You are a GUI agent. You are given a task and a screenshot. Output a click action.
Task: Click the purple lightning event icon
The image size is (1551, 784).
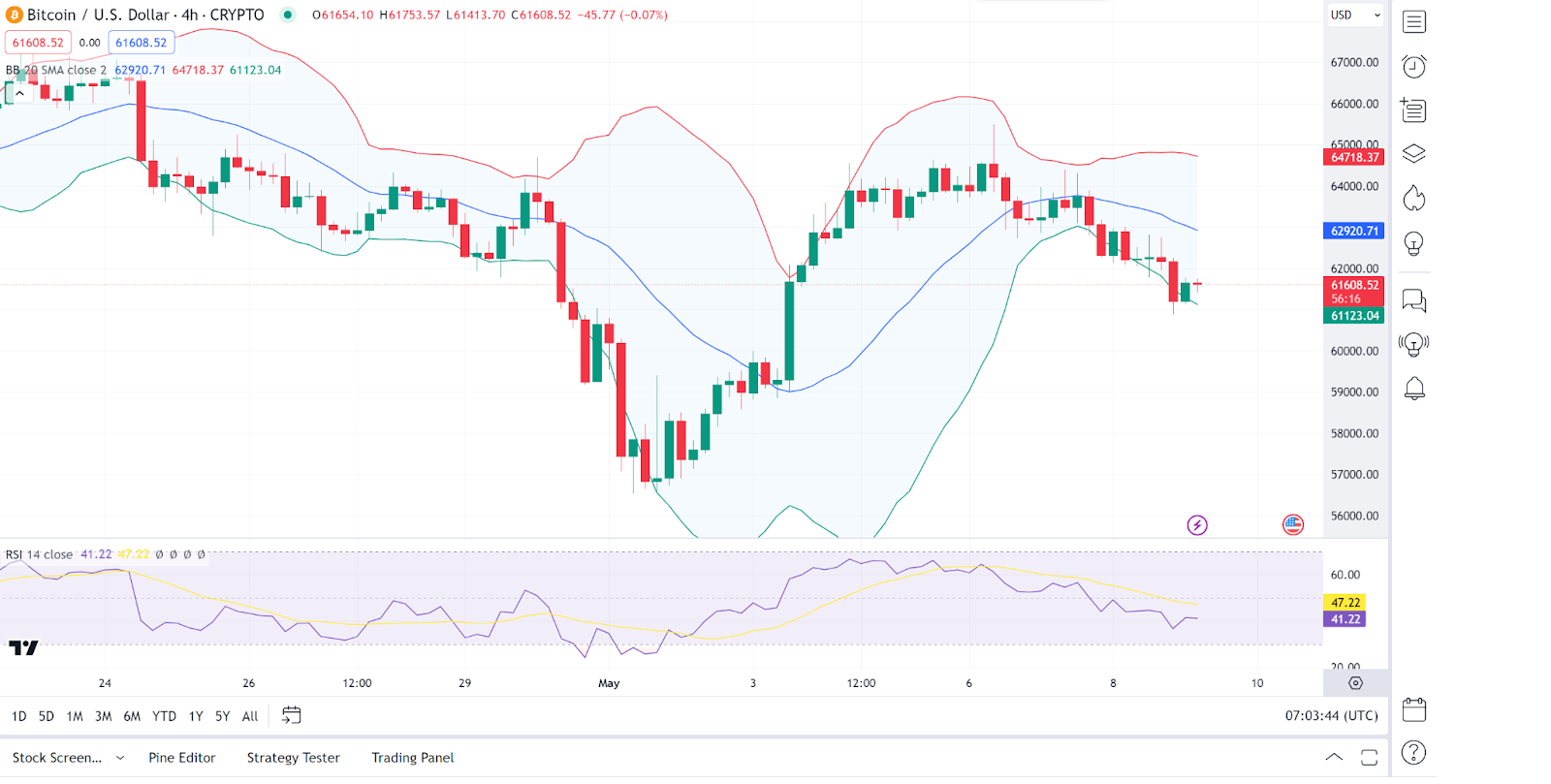click(x=1197, y=525)
